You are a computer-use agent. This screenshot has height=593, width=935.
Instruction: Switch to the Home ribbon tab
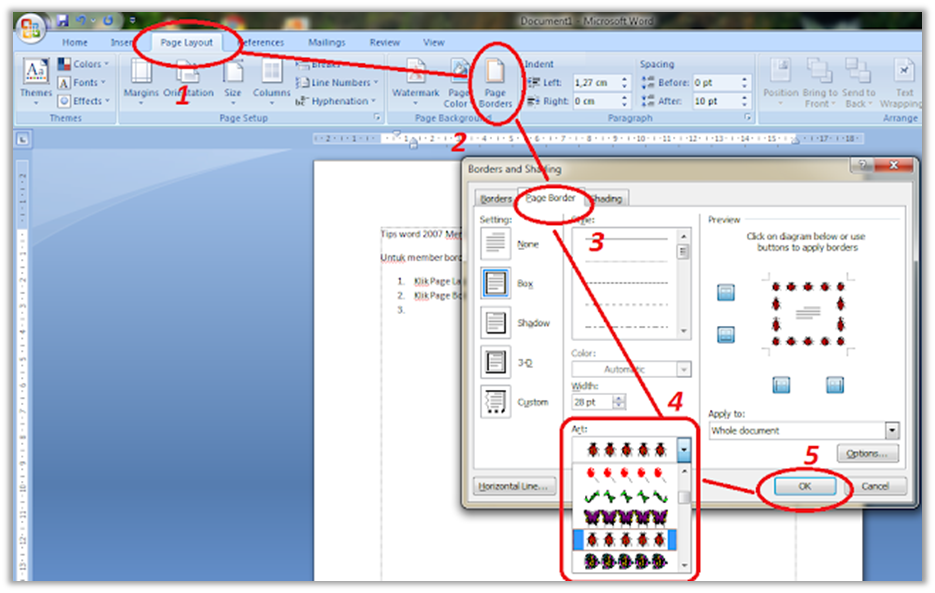[75, 42]
